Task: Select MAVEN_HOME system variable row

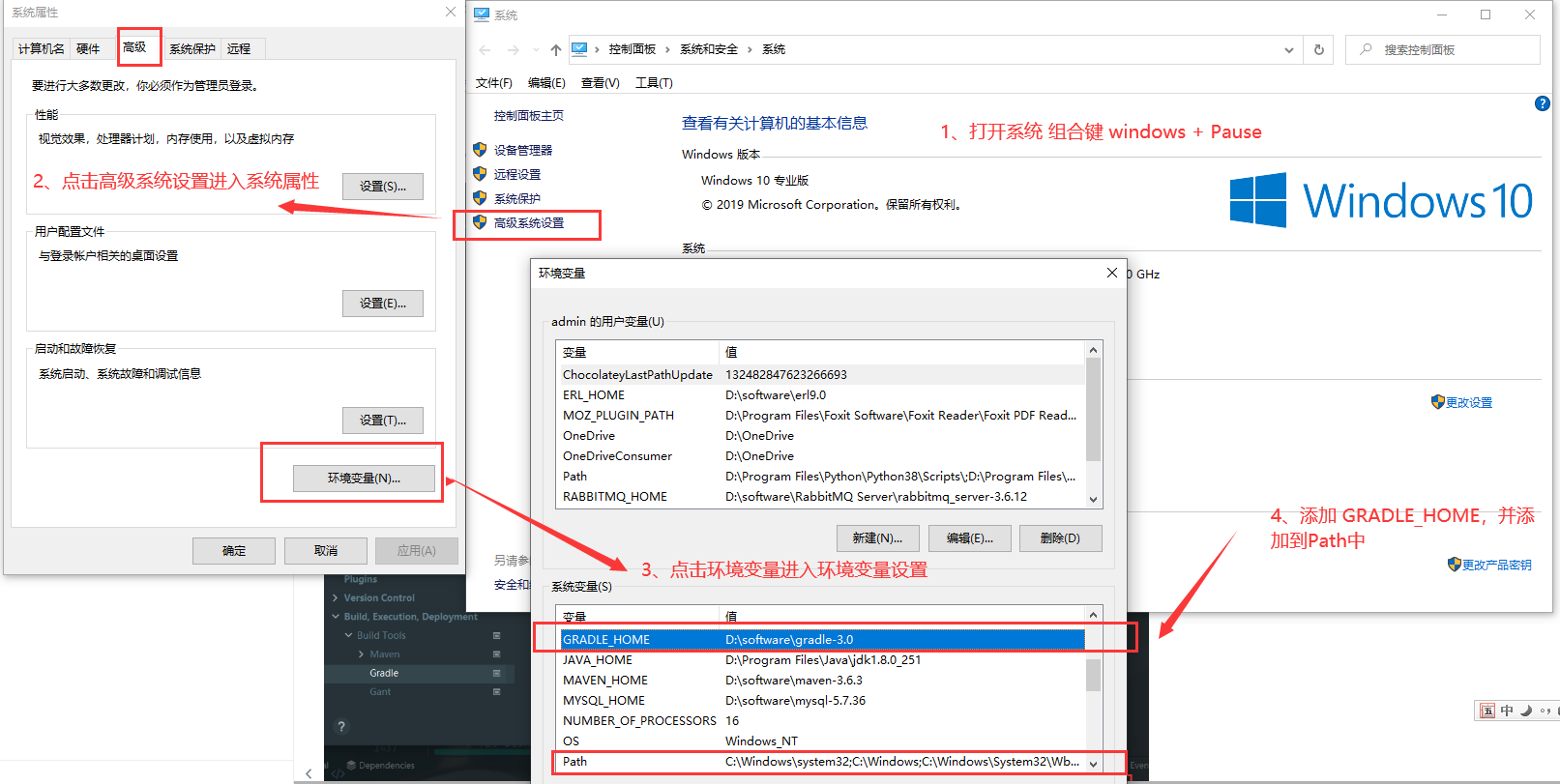Action: pos(822,681)
